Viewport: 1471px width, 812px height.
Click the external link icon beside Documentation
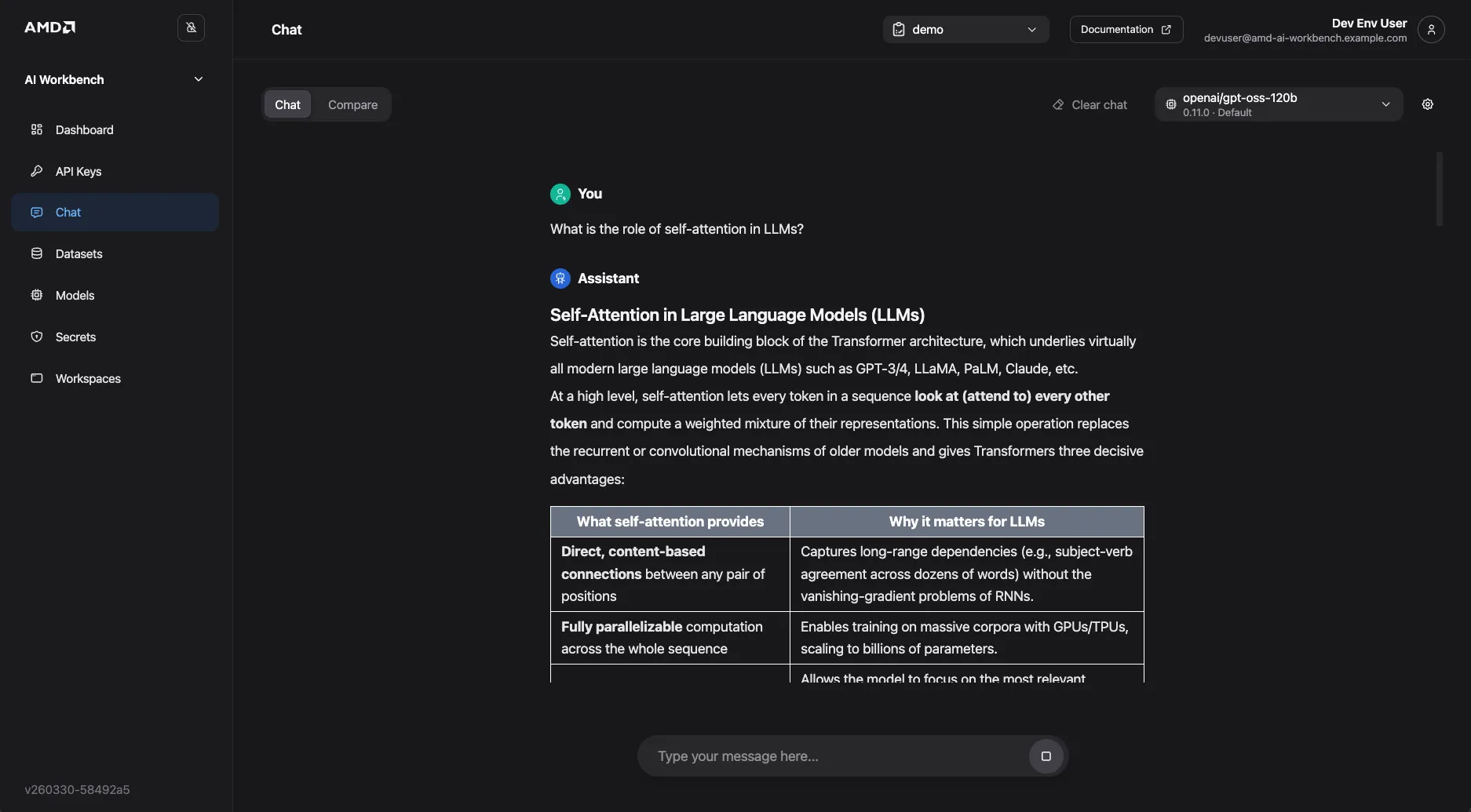[x=1166, y=29]
